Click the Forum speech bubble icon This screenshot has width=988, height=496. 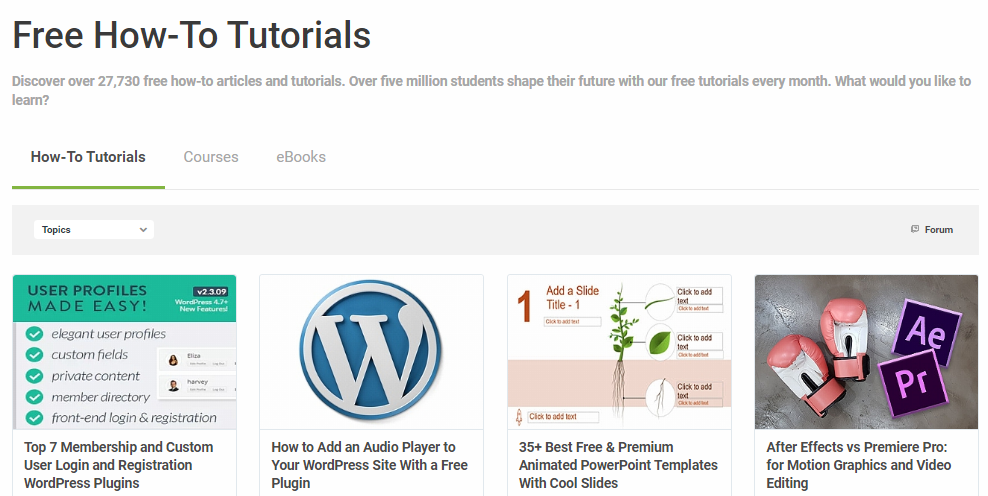click(915, 229)
